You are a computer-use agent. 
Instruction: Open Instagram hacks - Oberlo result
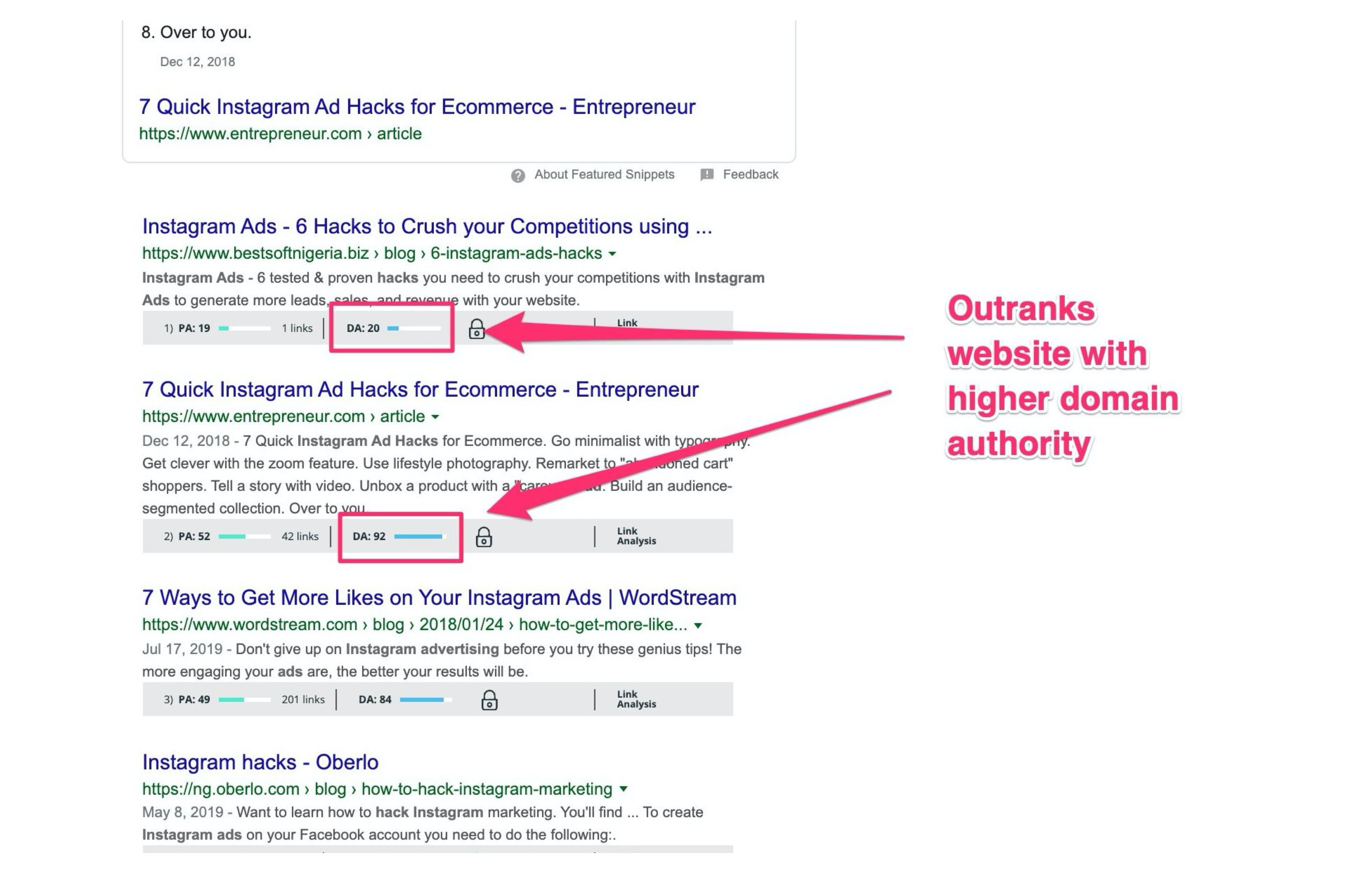260,762
